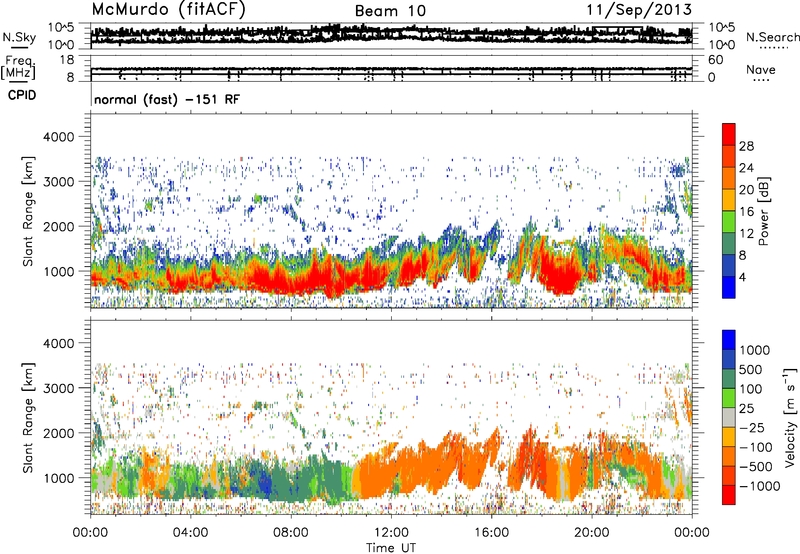Click the "N.Search" legend label
800x554 pixels.
[x=772, y=37]
